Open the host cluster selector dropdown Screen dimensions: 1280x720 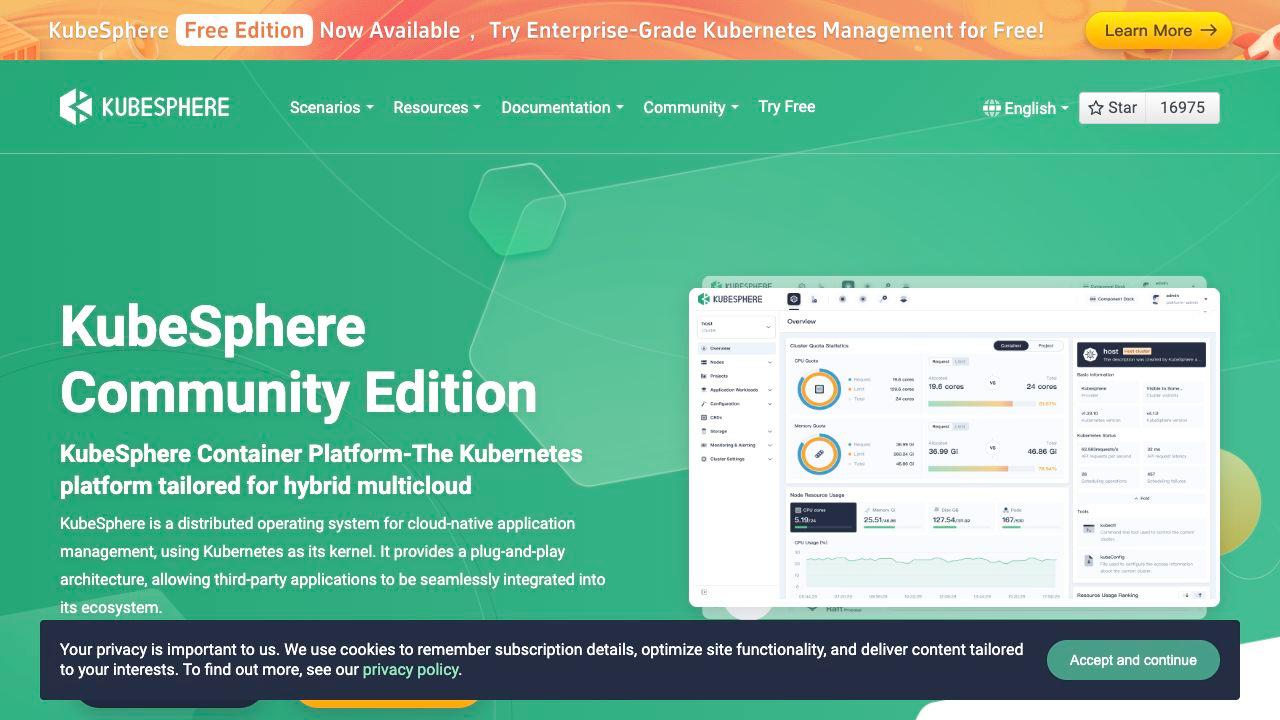pyautogui.click(x=736, y=327)
